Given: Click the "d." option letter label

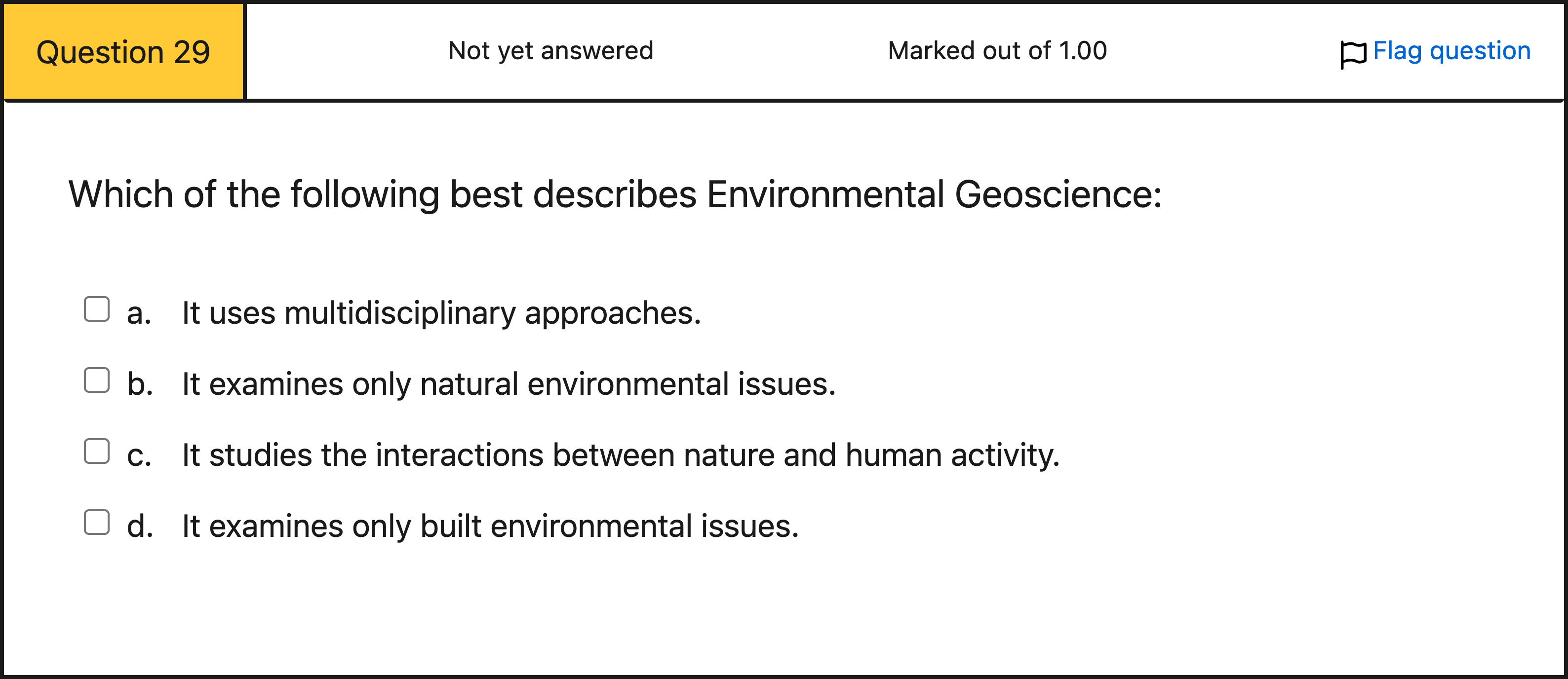Looking at the screenshot, I should pos(139,527).
